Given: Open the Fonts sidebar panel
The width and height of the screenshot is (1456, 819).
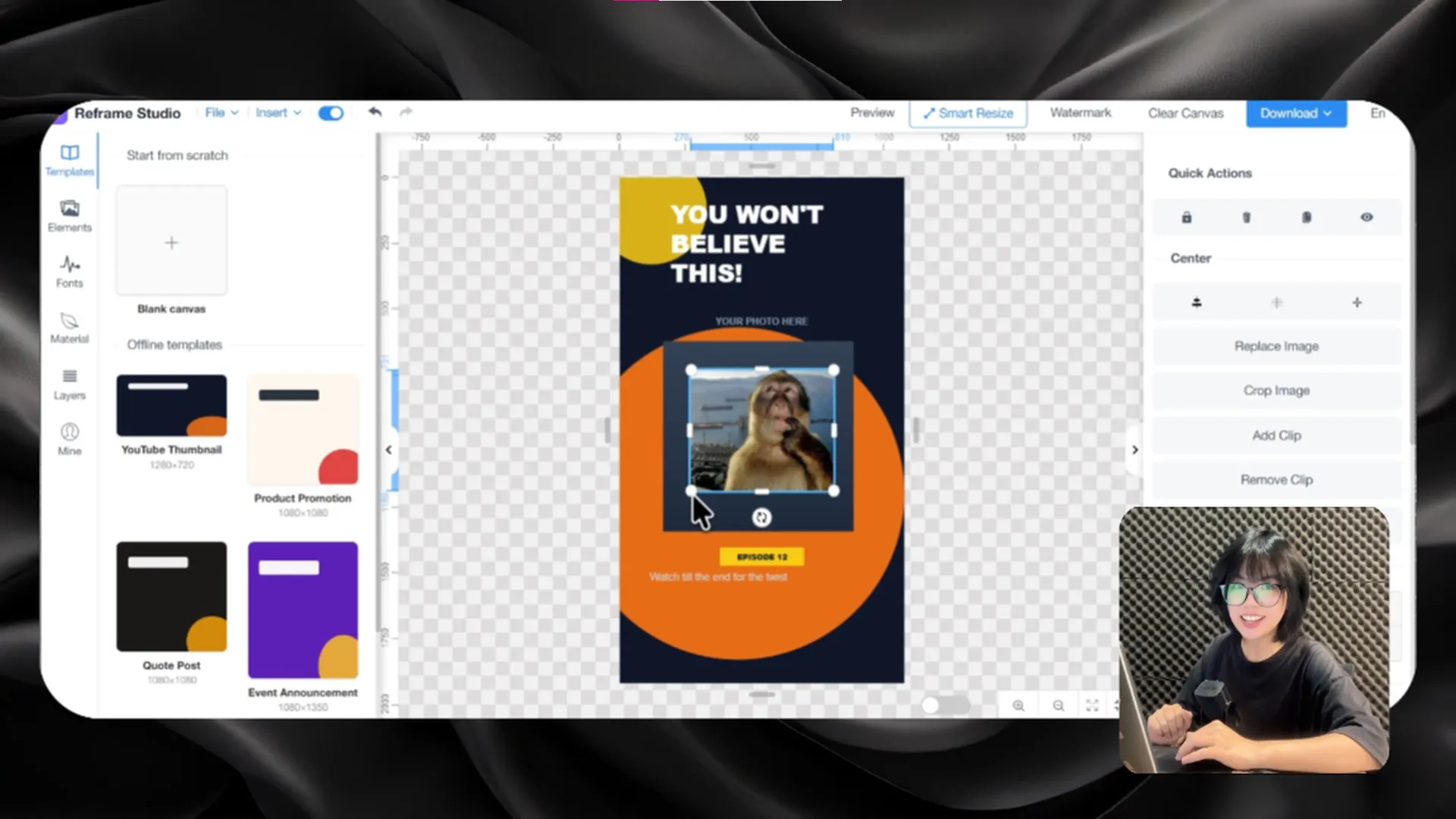Looking at the screenshot, I should click(69, 272).
